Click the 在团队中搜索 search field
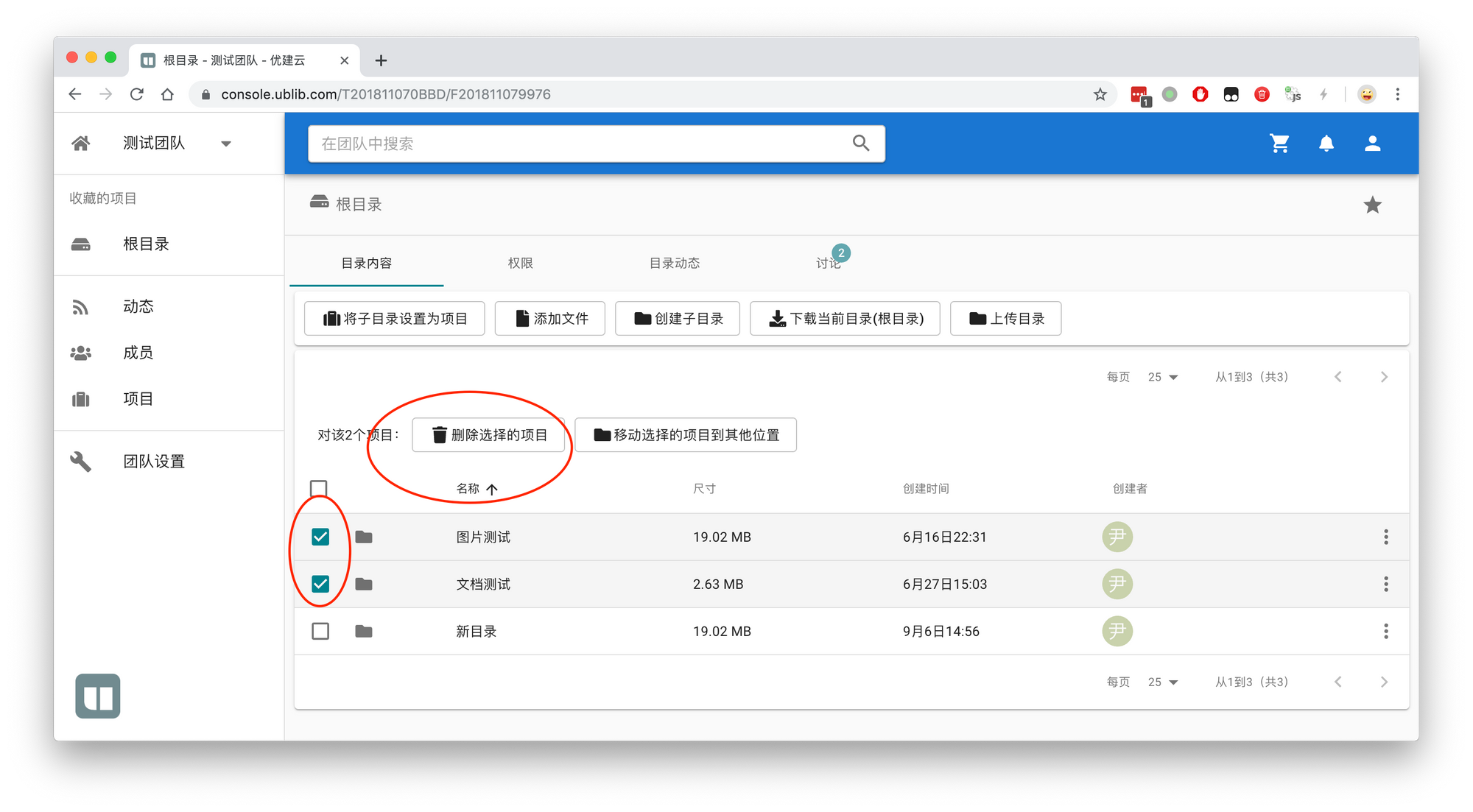This screenshot has width=1473, height=812. [x=574, y=144]
